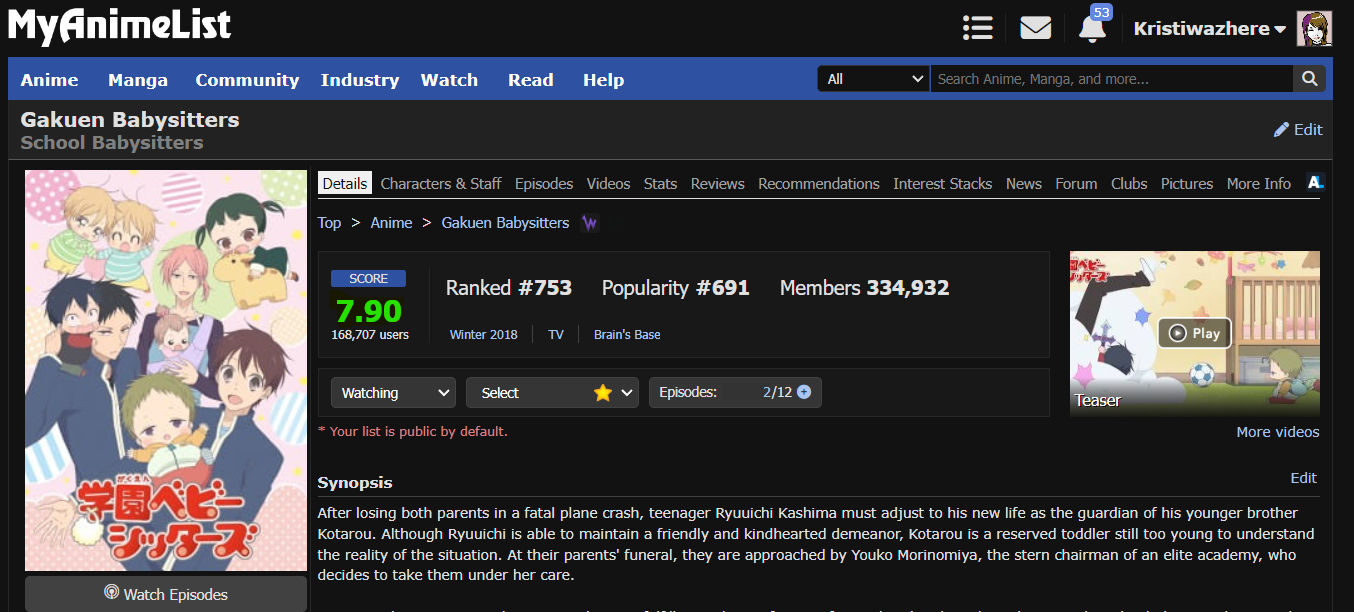Click the Winter 2018 season link
Viewport: 1354px width, 612px height.
coord(484,334)
